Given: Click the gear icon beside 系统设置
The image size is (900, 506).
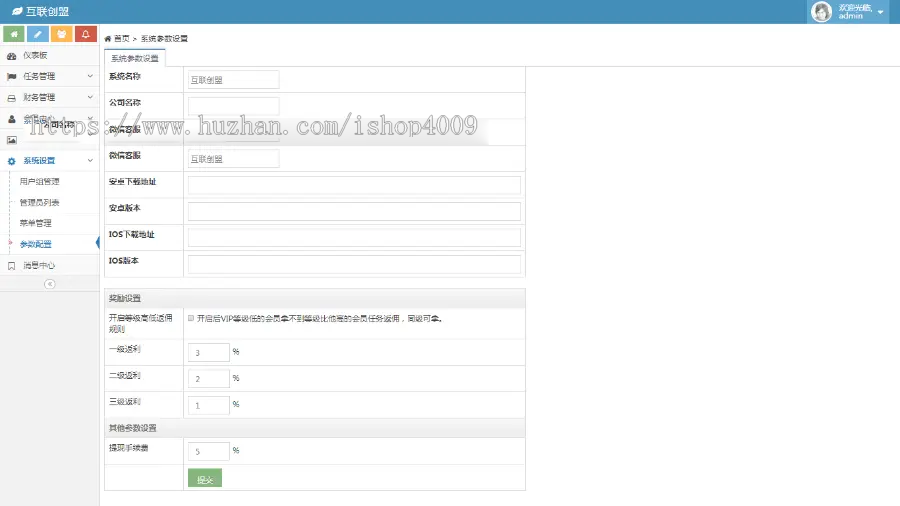Looking at the screenshot, I should click(11, 161).
